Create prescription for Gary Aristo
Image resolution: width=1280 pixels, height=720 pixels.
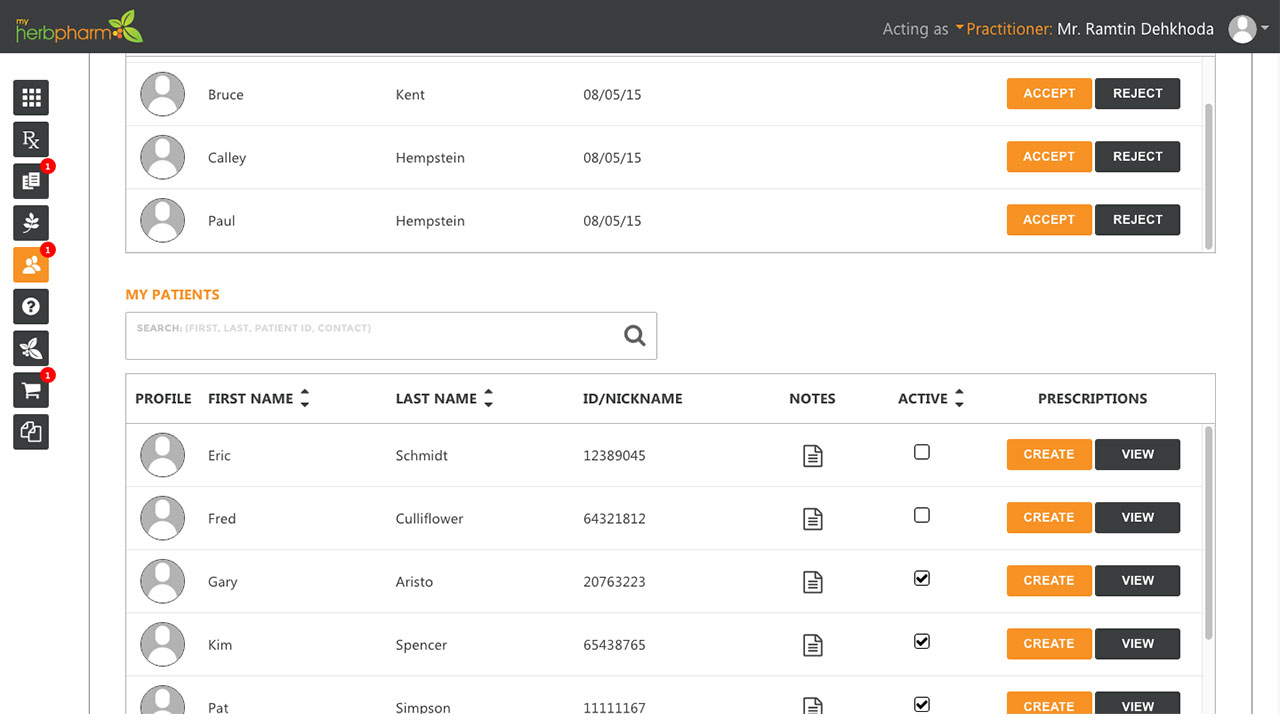pyautogui.click(x=1049, y=580)
